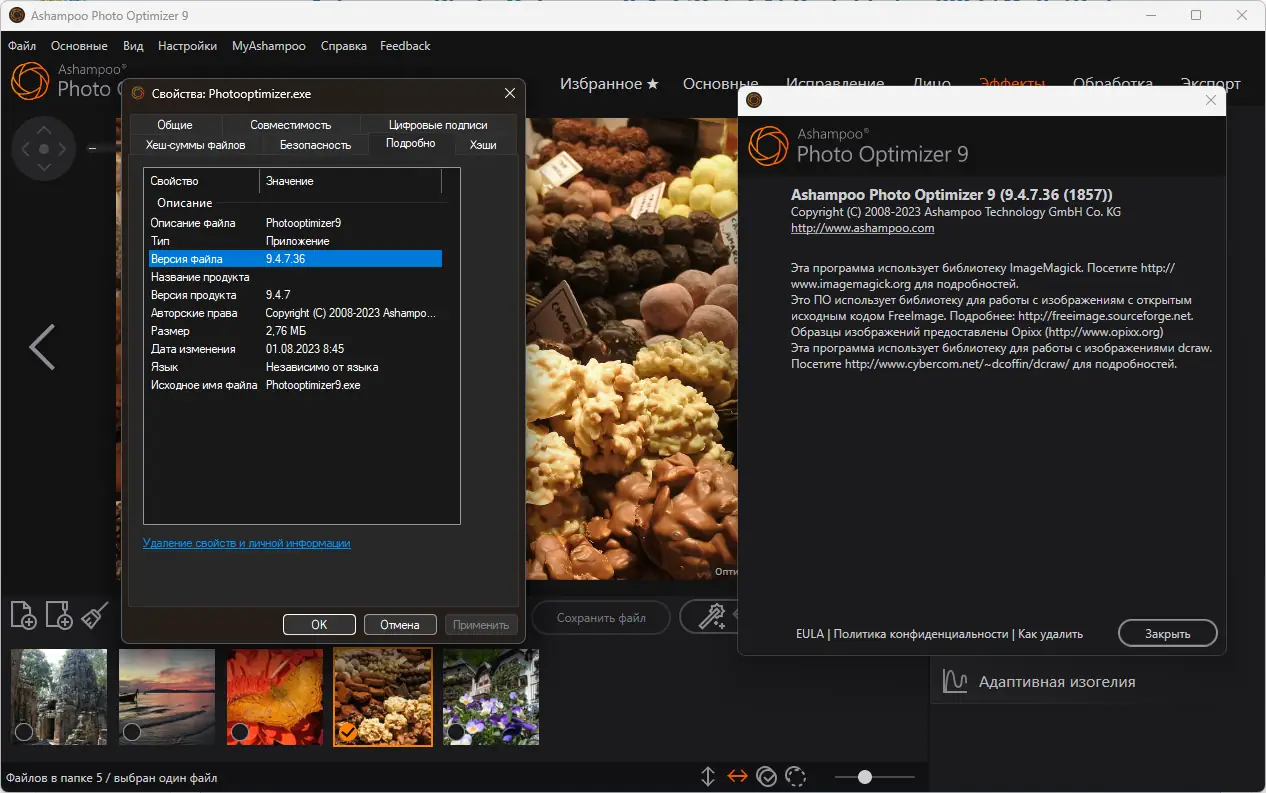Switch to the Цифровые подписи tab
1266x793 pixels.
[438, 125]
